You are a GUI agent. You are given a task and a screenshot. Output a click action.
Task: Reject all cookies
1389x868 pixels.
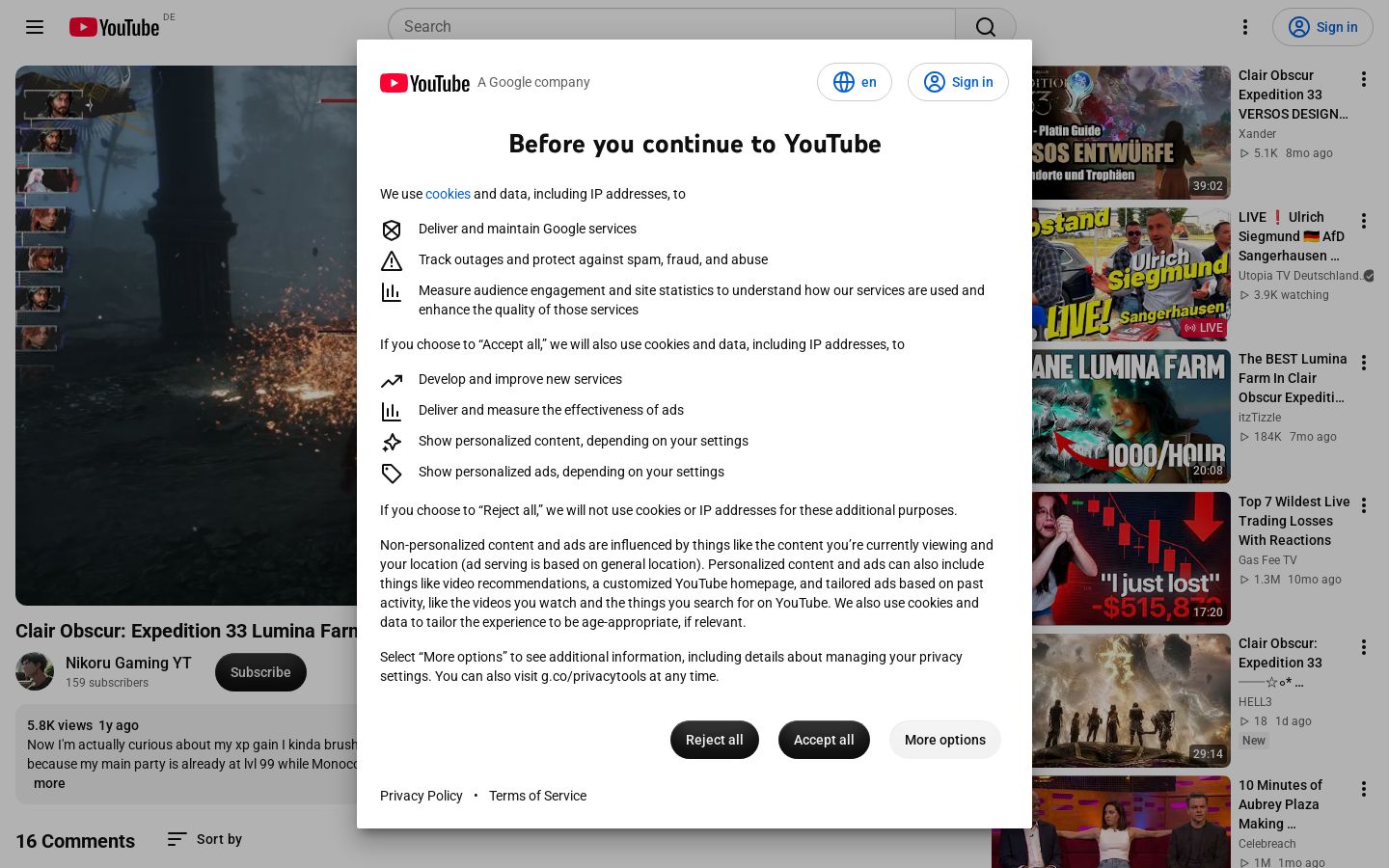coord(715,740)
